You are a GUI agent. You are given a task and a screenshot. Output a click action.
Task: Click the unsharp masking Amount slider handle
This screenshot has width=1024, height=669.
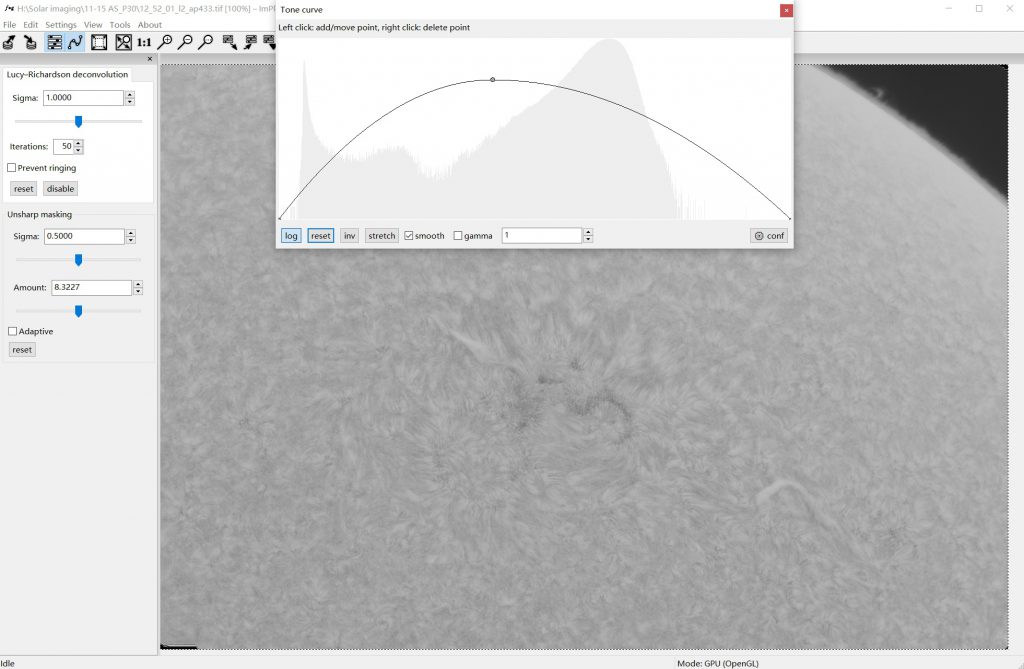pos(78,311)
